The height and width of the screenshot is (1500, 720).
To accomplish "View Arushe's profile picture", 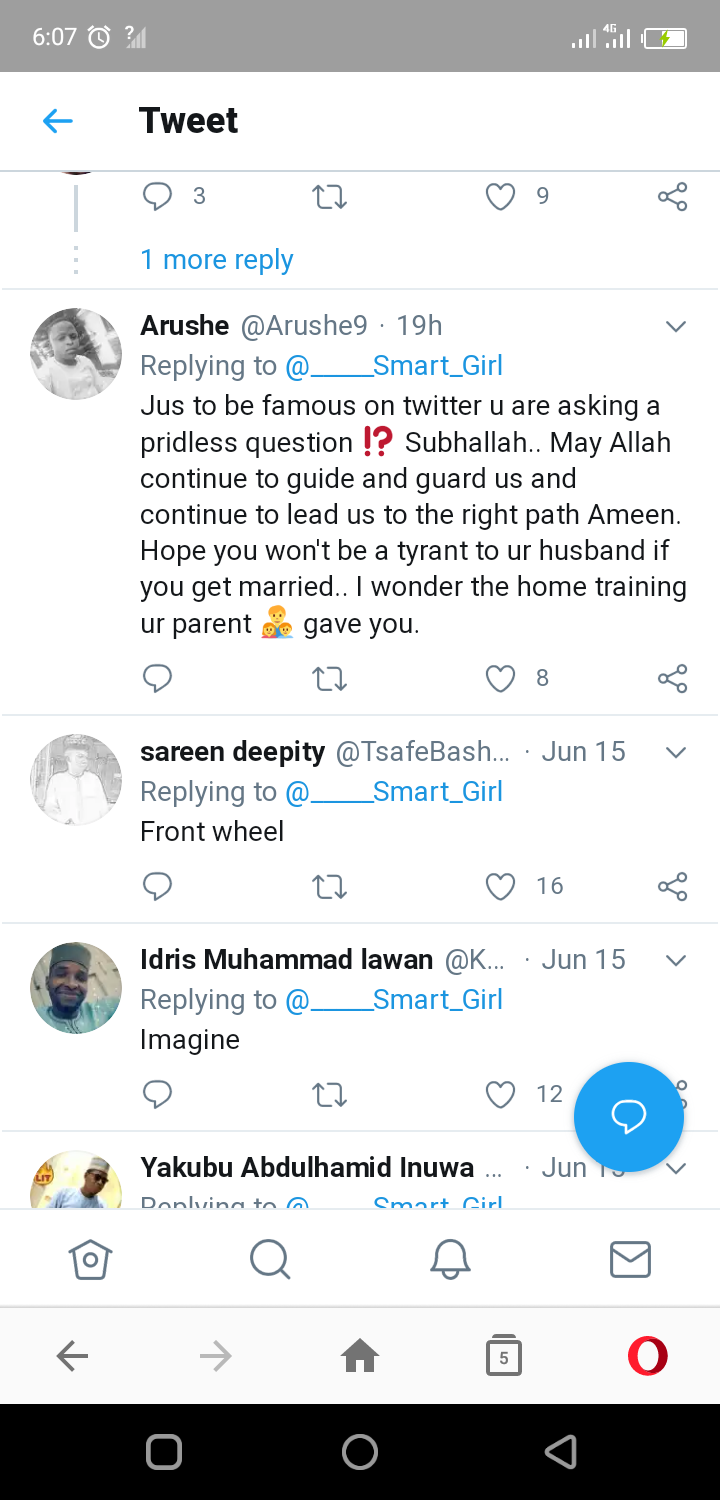I will pos(76,354).
